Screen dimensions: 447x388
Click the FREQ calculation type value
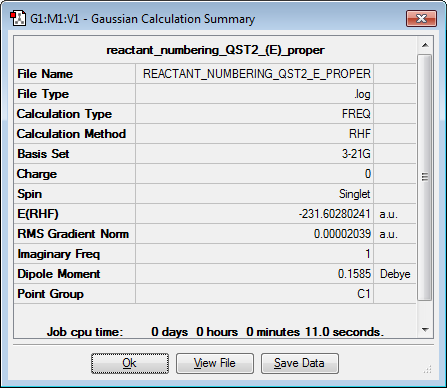click(x=356, y=114)
